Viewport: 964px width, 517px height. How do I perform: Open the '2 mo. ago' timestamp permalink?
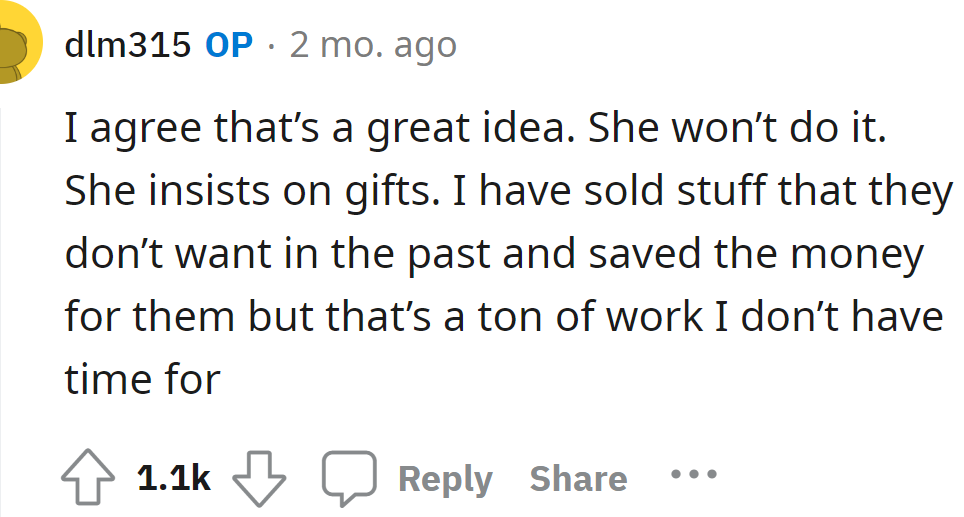point(372,45)
